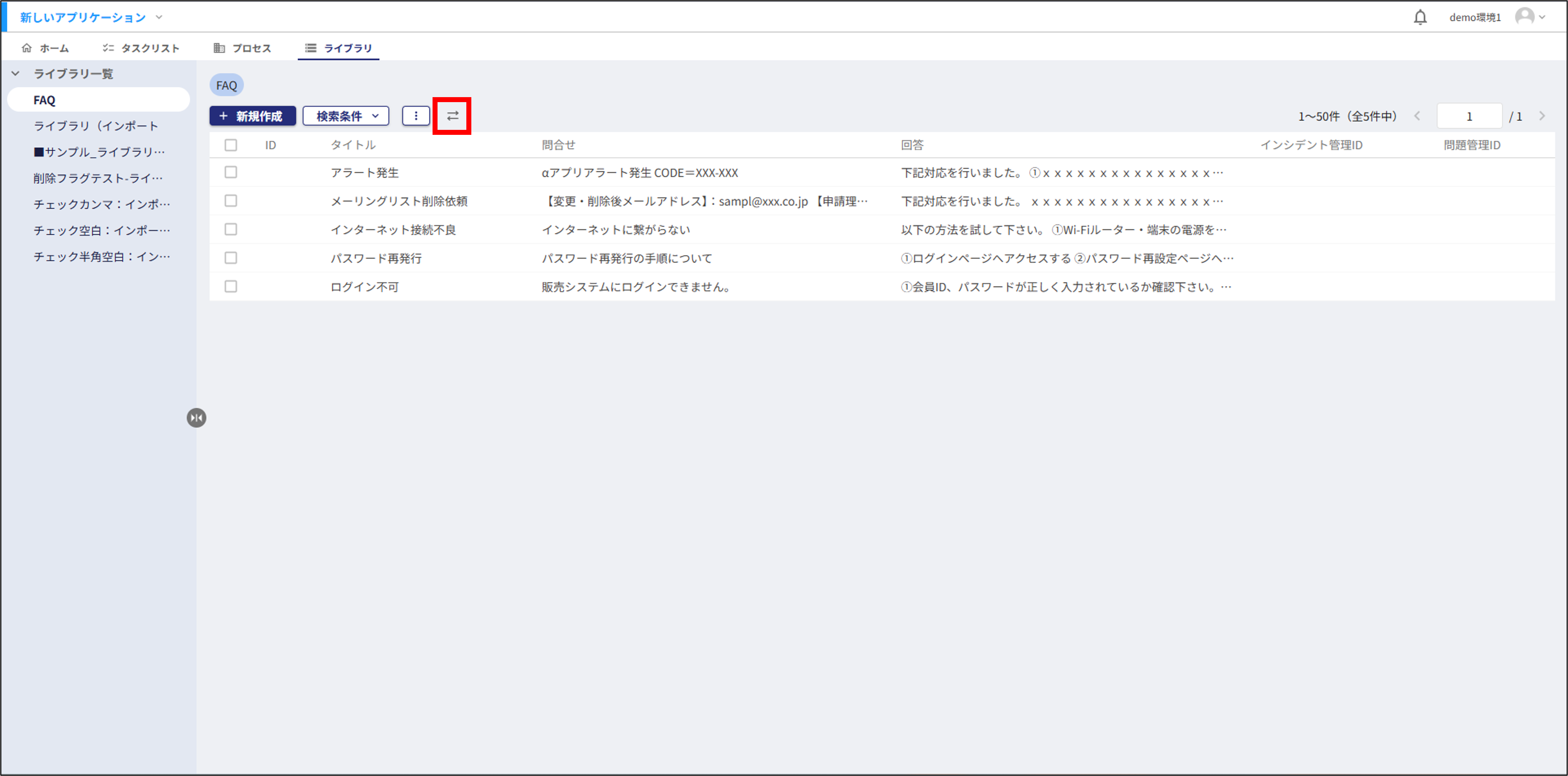
Task: Open the 検索条件 dropdown
Action: click(346, 115)
